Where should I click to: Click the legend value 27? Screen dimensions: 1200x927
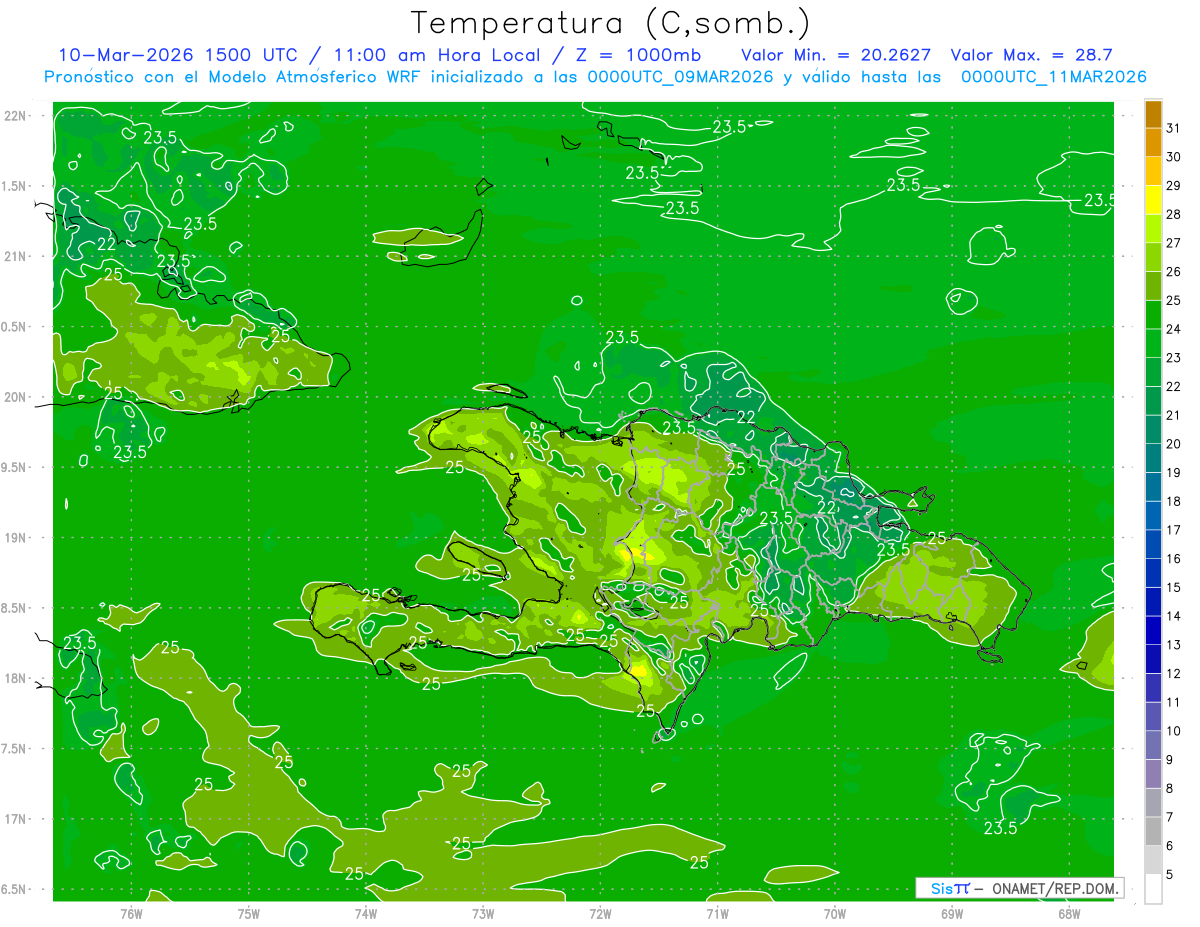pyautogui.click(x=1174, y=243)
